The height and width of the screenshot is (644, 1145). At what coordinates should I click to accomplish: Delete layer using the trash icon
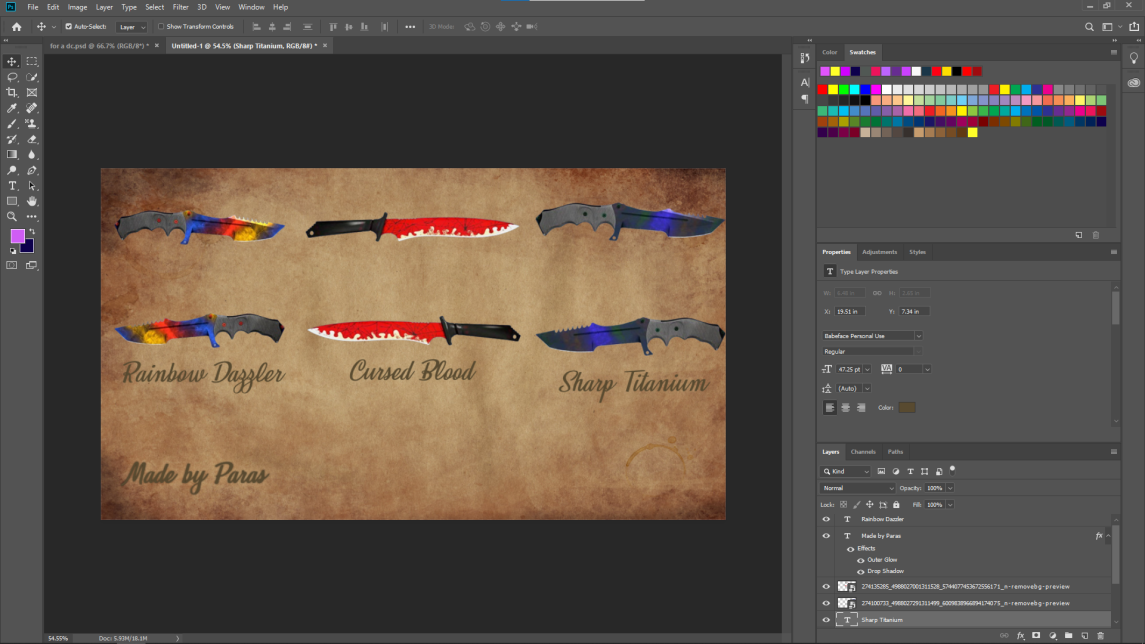(x=1100, y=635)
